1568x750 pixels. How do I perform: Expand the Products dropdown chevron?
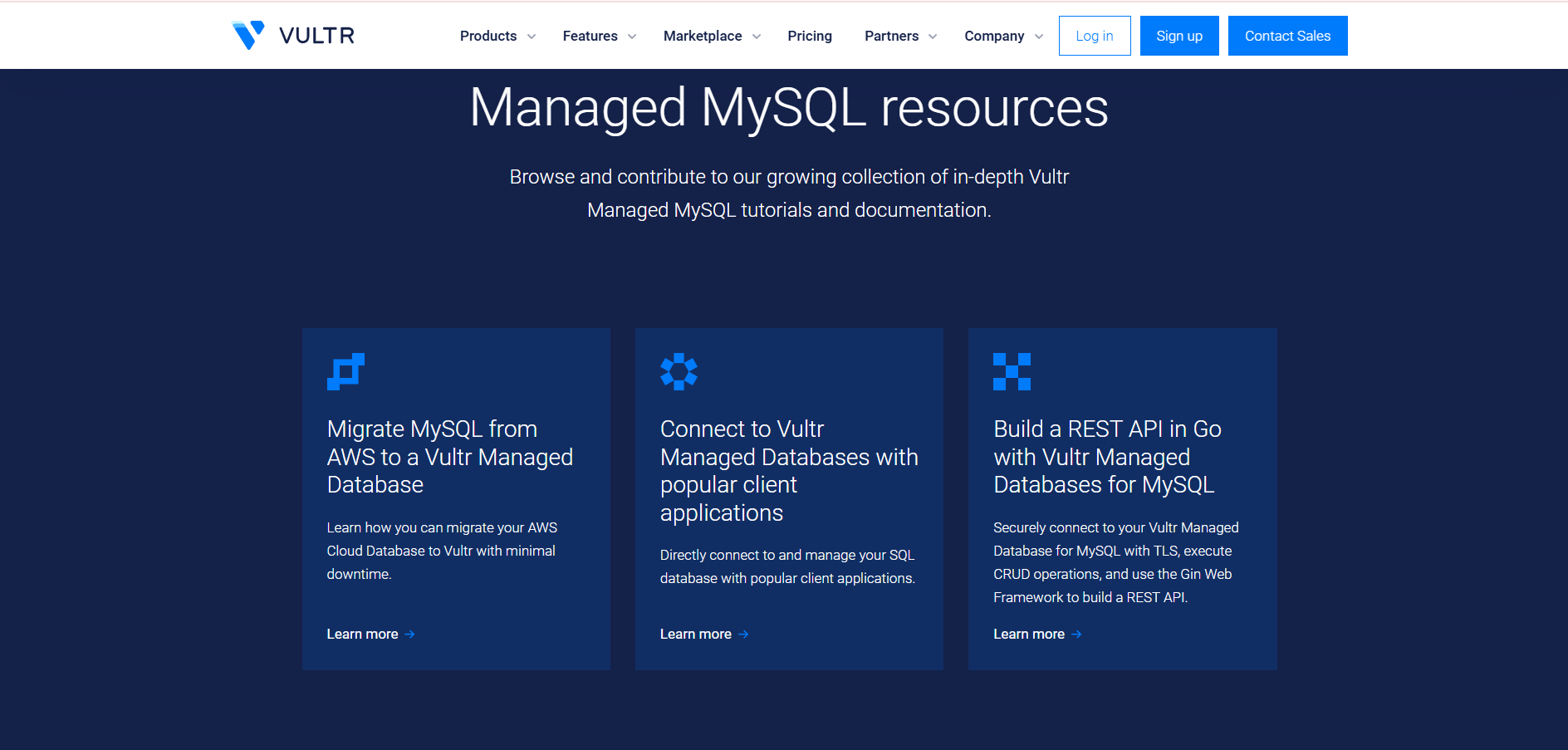tap(532, 37)
